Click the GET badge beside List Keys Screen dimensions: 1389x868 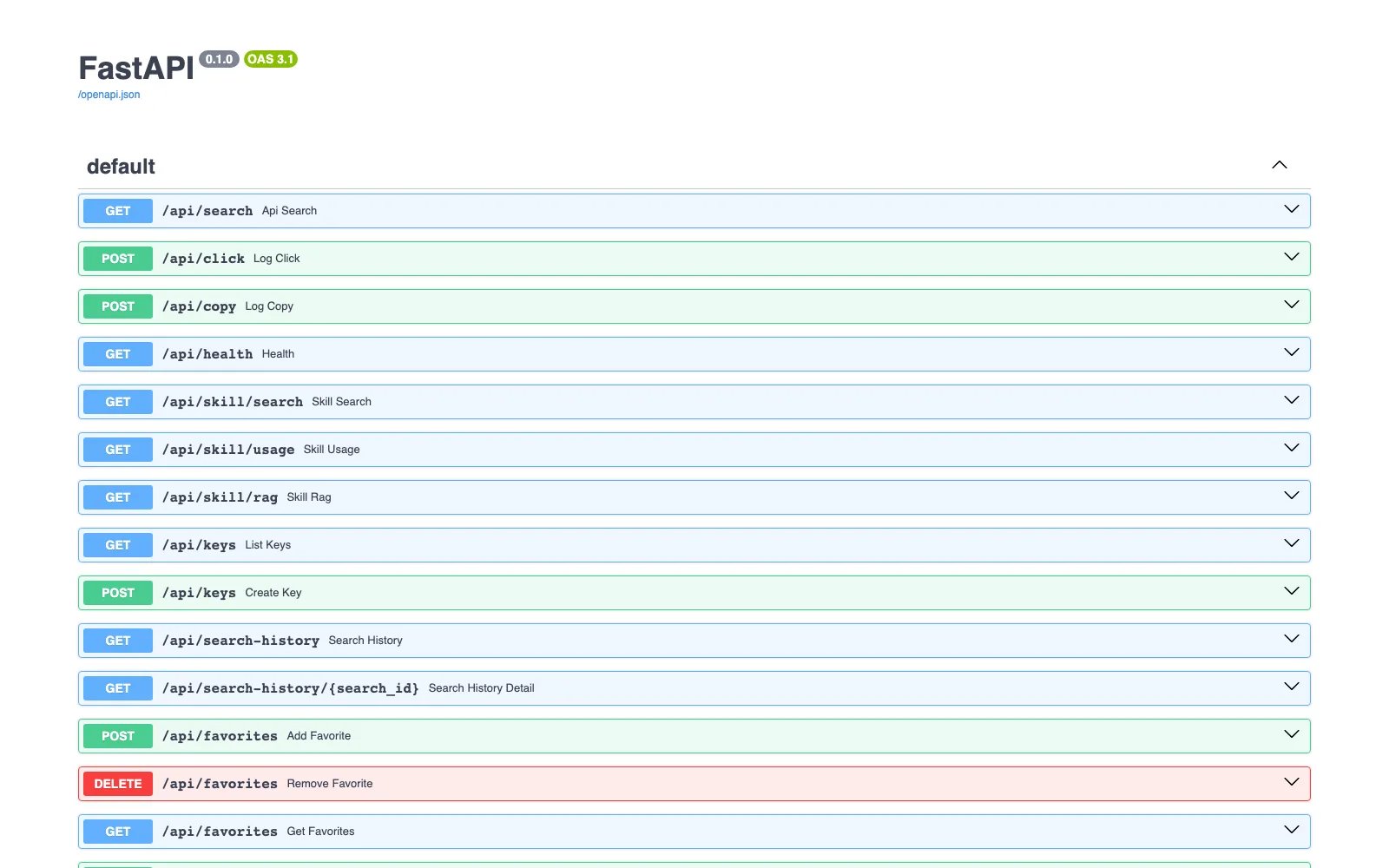point(118,545)
